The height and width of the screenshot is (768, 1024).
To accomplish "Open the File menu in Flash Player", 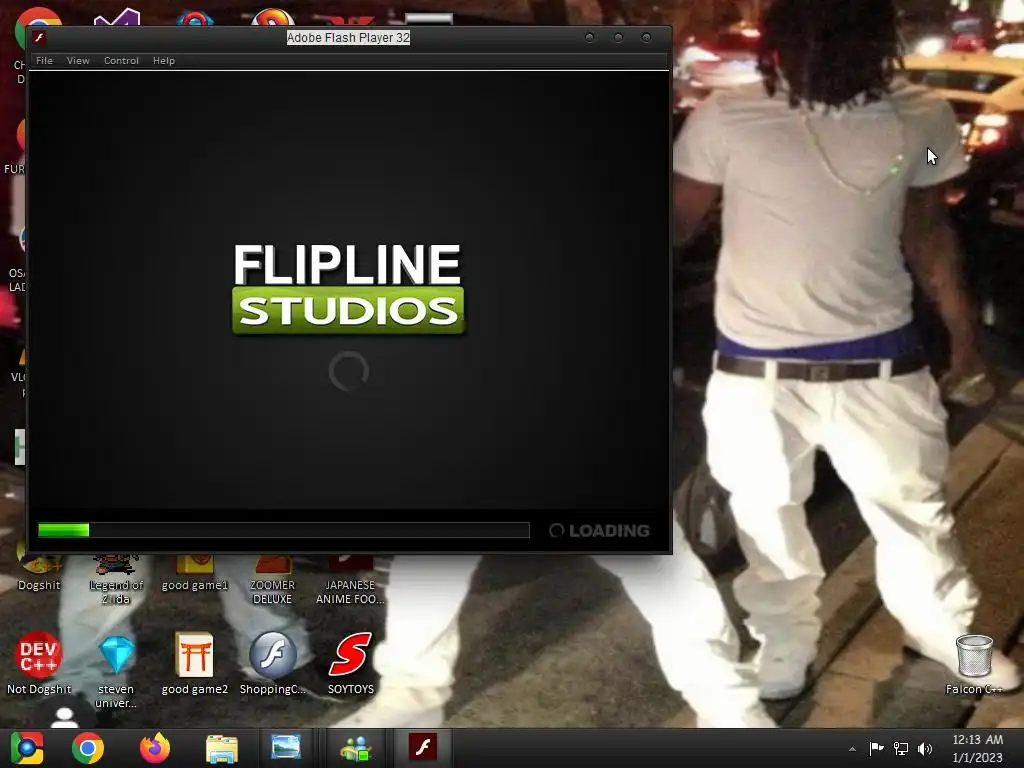I will click(44, 61).
